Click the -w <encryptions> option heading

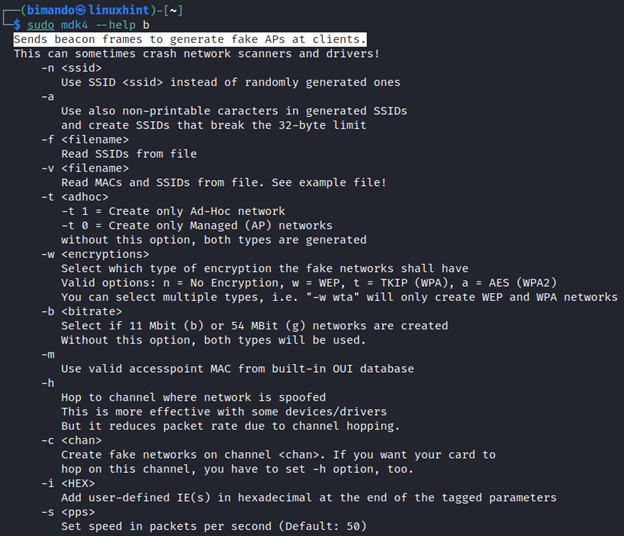(x=95, y=254)
